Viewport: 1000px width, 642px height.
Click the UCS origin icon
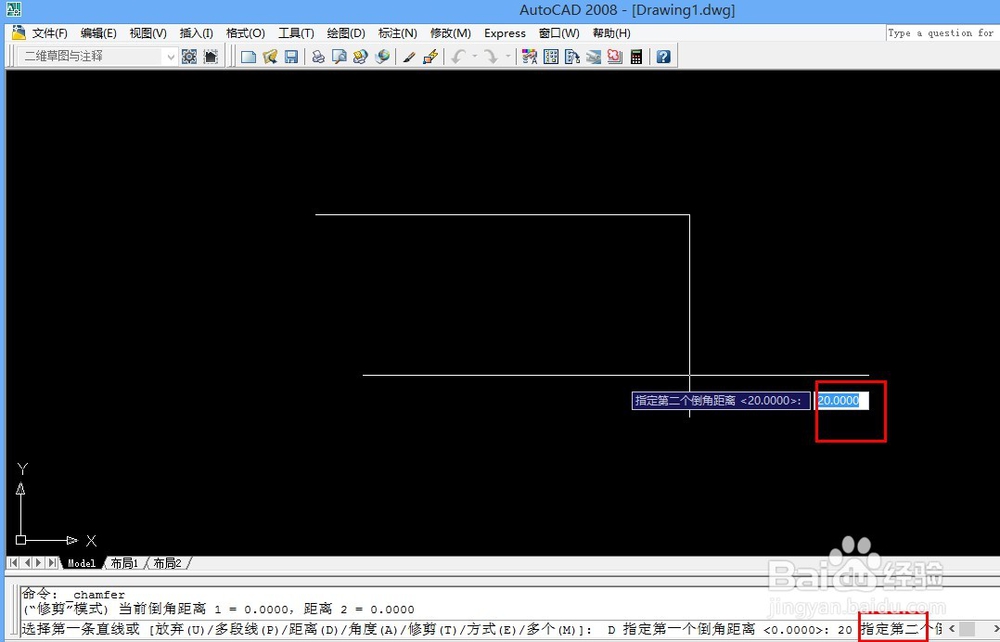tap(20, 539)
